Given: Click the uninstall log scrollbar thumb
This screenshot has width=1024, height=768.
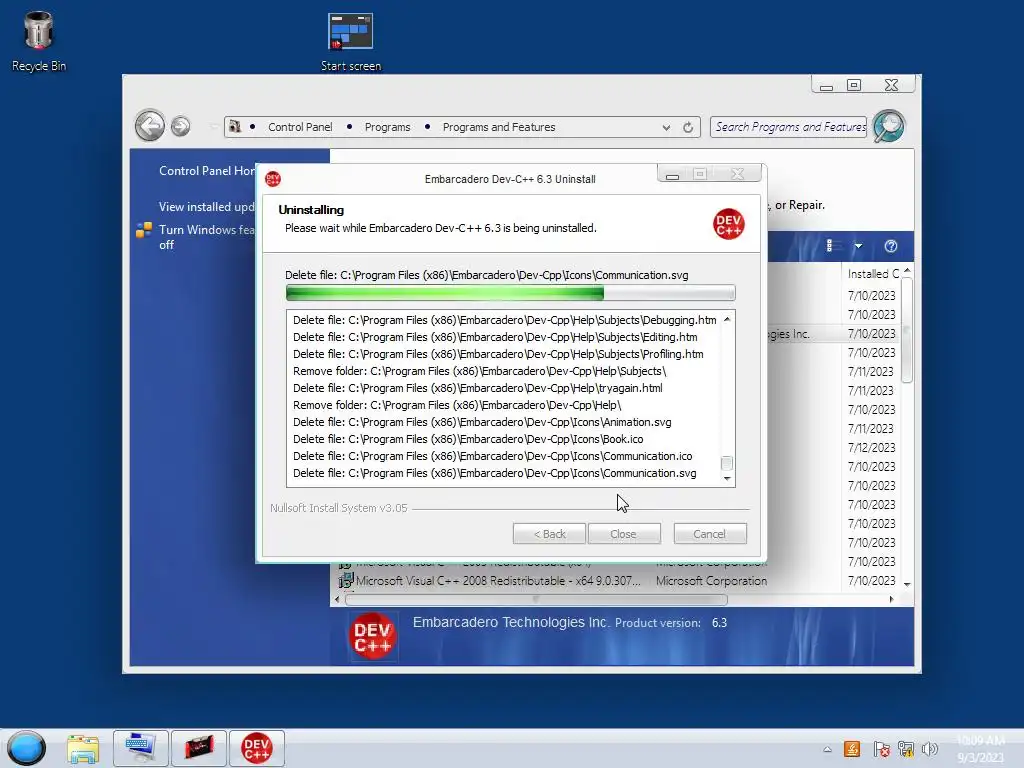Looking at the screenshot, I should tap(726, 463).
